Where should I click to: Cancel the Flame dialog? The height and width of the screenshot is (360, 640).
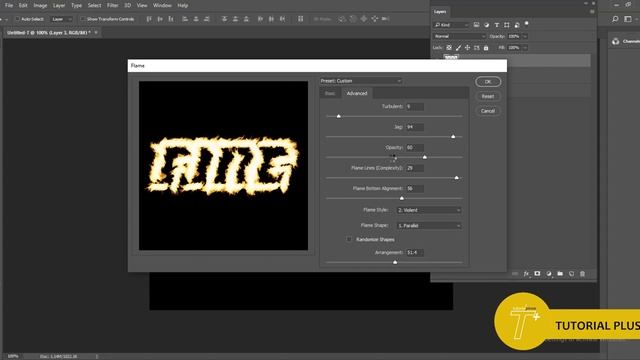click(488, 111)
